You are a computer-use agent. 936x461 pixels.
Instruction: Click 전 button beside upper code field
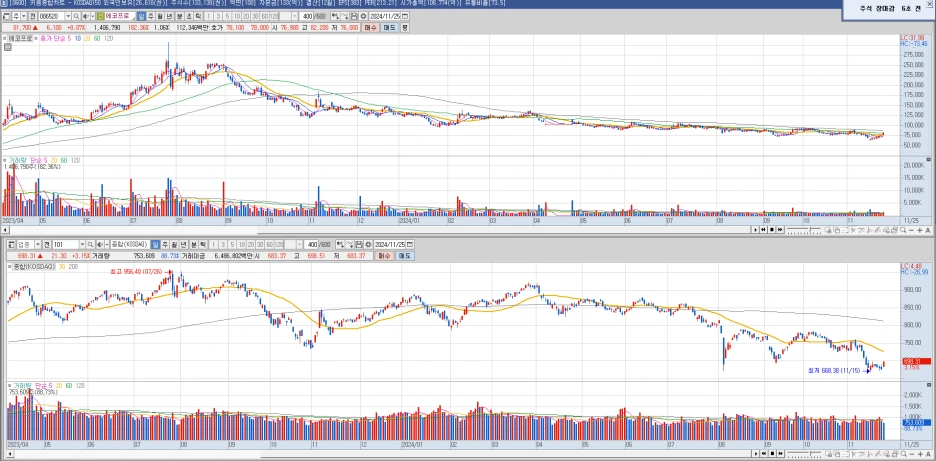[32, 16]
